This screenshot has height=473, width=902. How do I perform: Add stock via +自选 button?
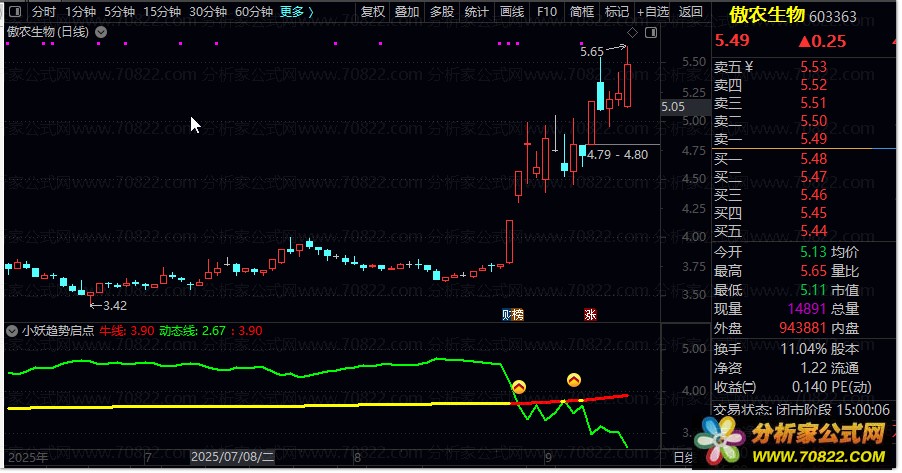pyautogui.click(x=653, y=12)
